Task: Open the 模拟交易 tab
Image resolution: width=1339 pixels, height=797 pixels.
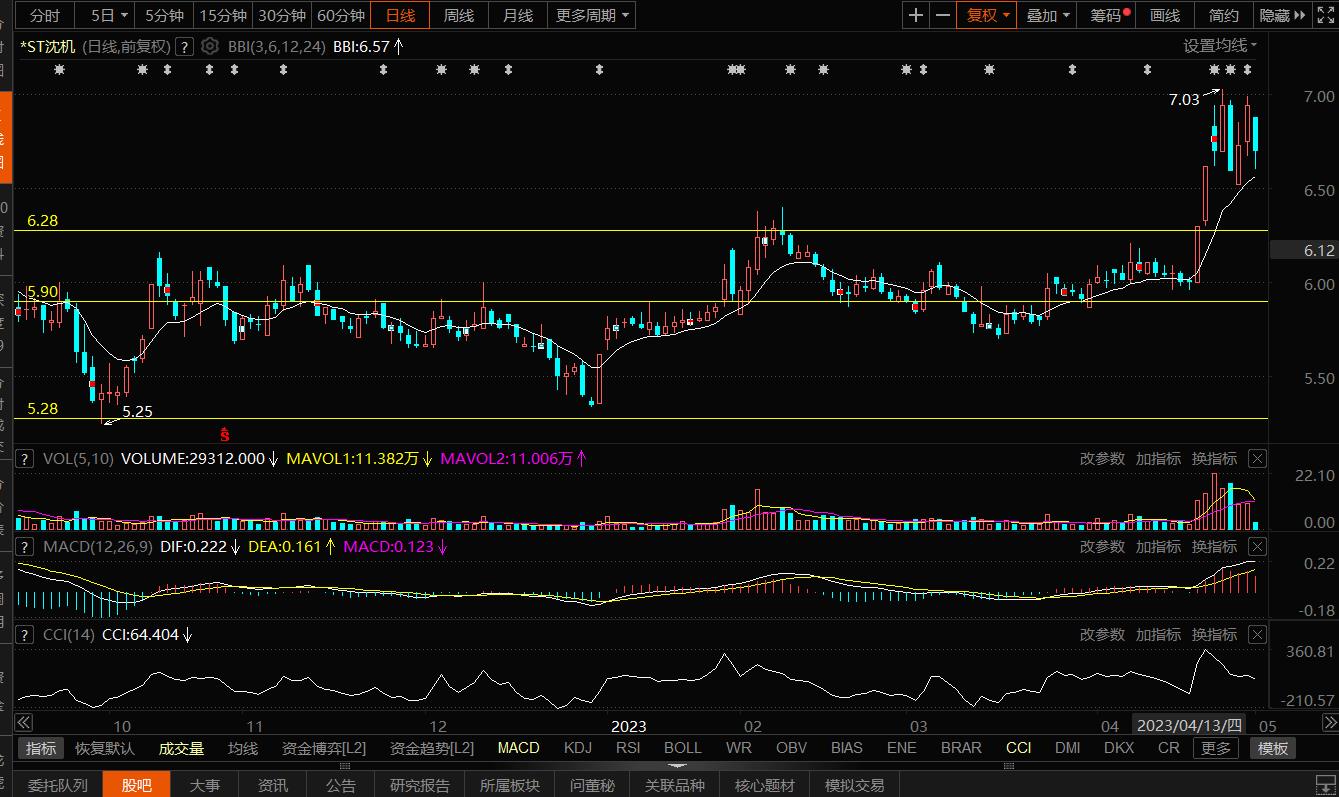Action: coord(854,785)
